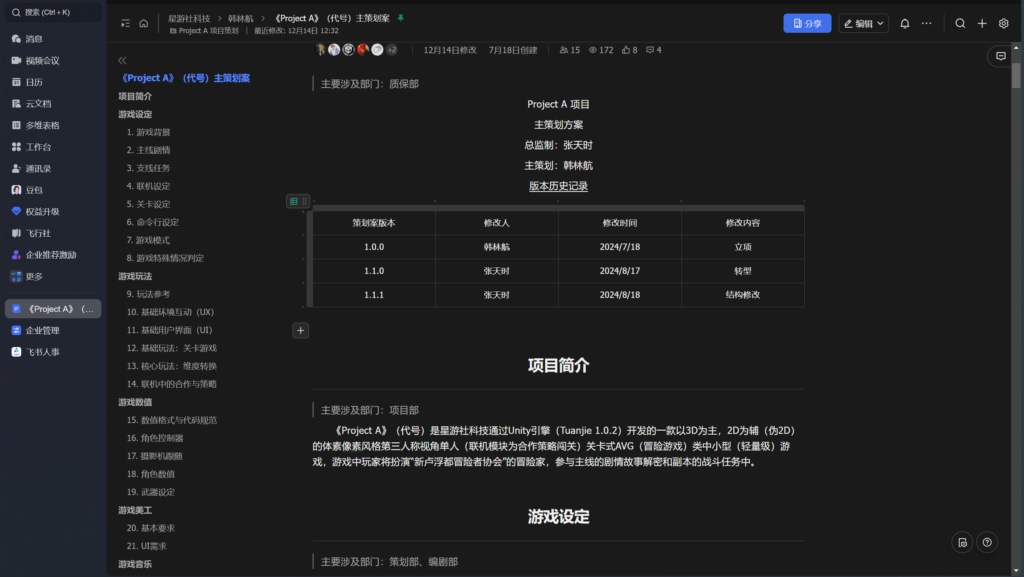Click the 韩林航 breadcrumb link

240,18
